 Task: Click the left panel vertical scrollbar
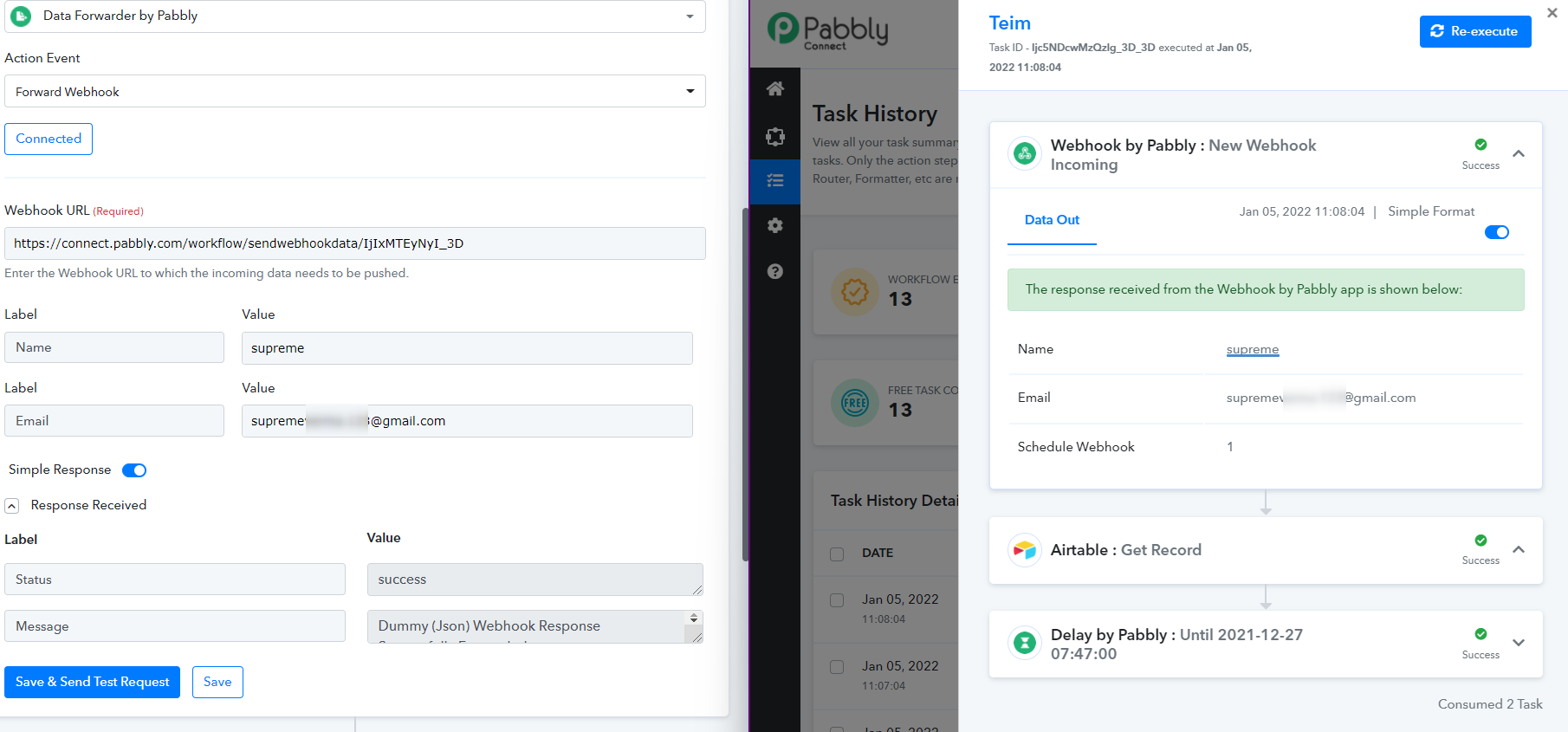point(745,385)
